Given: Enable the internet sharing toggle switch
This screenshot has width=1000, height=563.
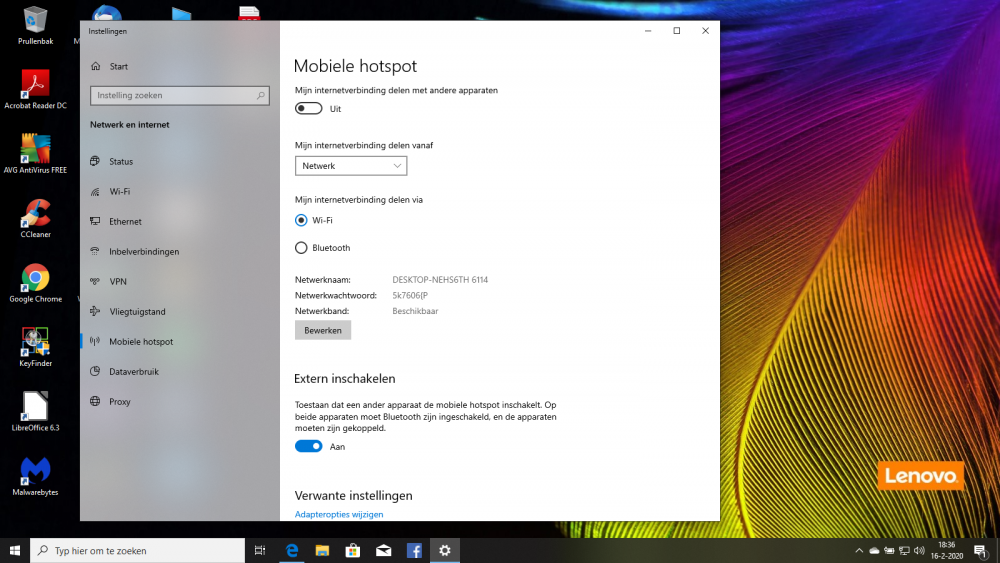Looking at the screenshot, I should tap(309, 108).
